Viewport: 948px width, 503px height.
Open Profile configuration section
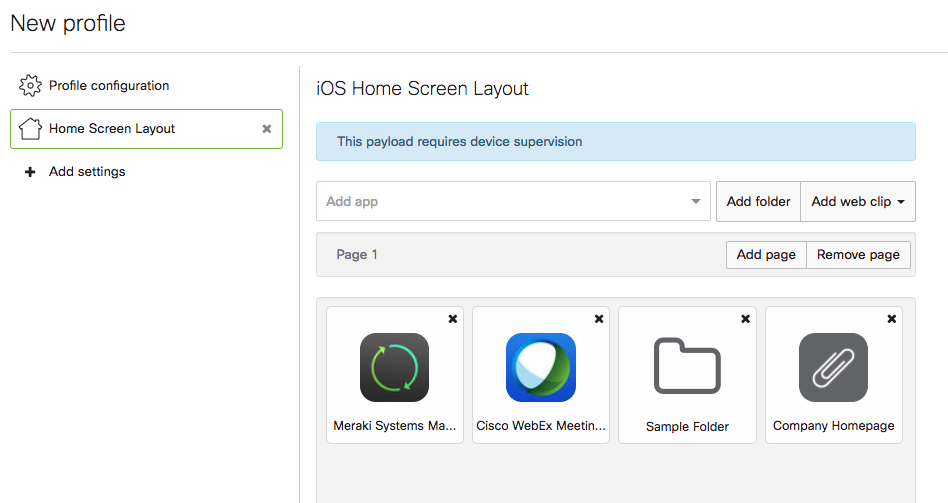pyautogui.click(x=109, y=85)
